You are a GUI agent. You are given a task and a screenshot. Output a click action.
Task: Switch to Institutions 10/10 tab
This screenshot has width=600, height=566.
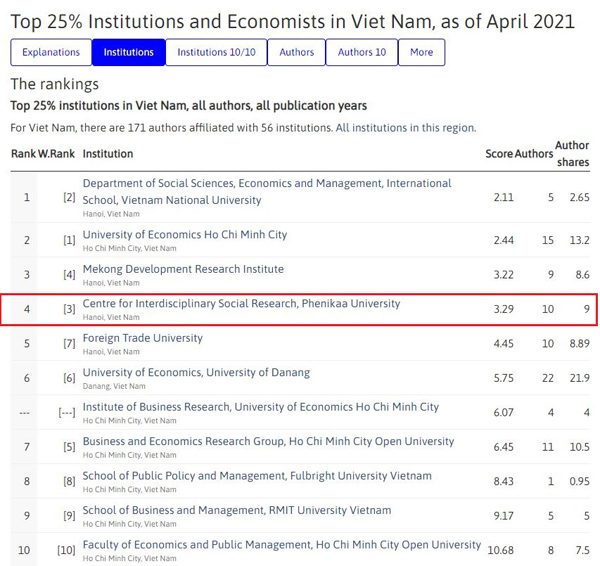tap(215, 52)
